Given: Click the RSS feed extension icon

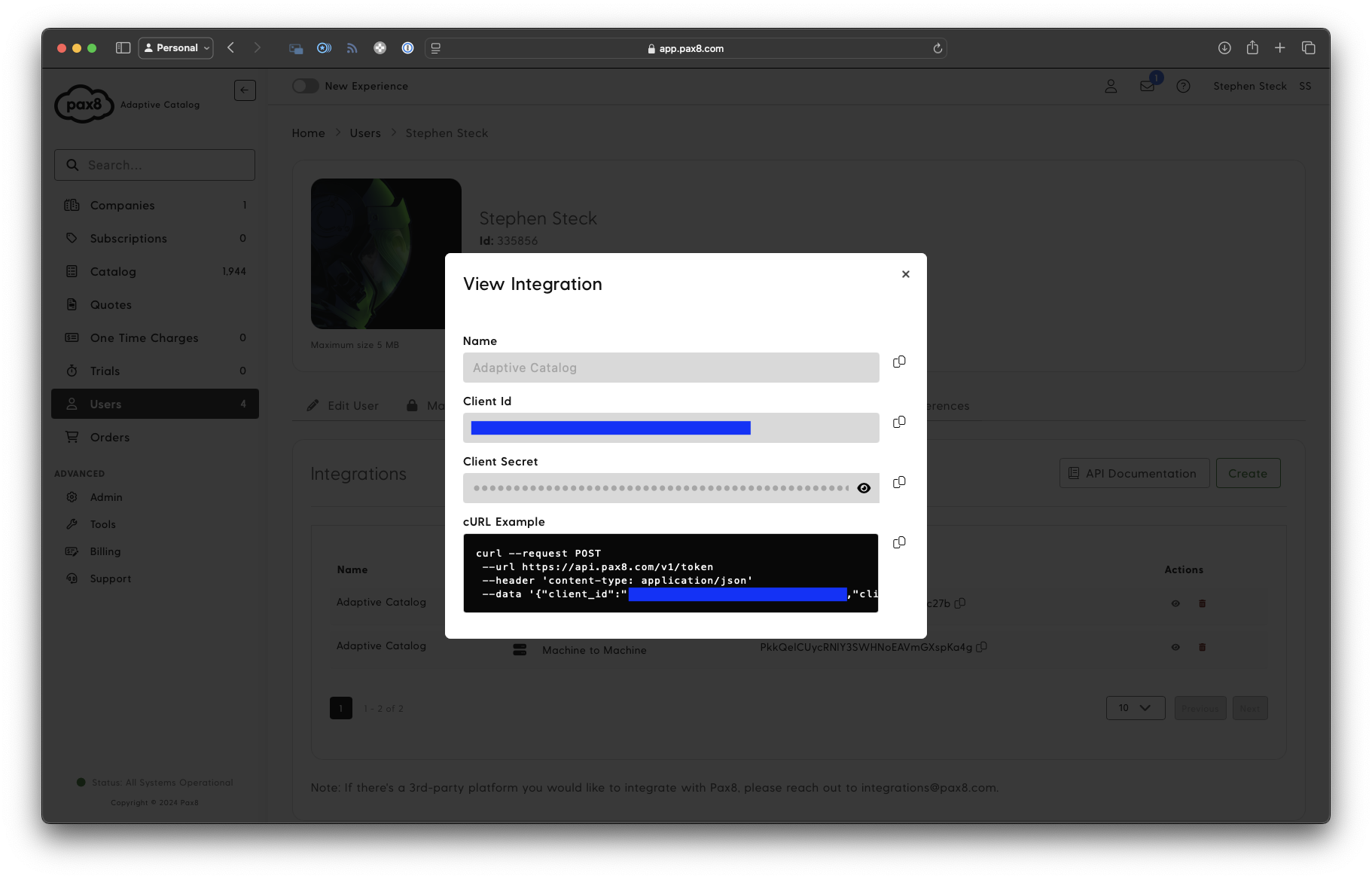Looking at the screenshot, I should click(x=352, y=48).
